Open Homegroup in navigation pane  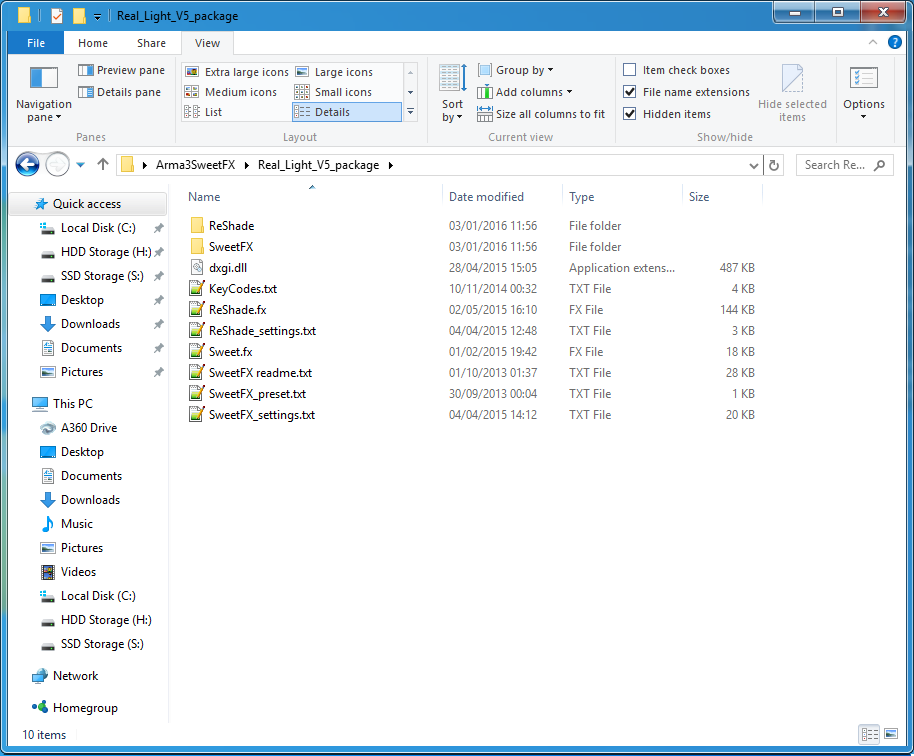[x=85, y=708]
